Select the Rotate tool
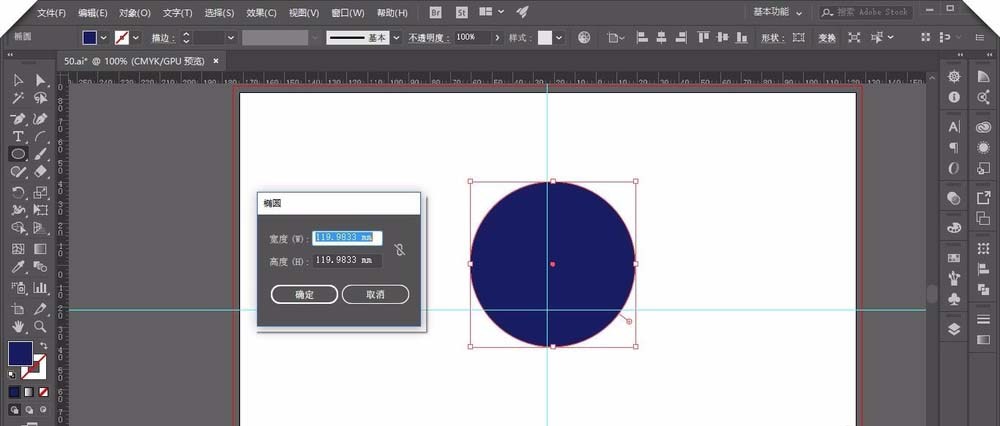 click(18, 192)
